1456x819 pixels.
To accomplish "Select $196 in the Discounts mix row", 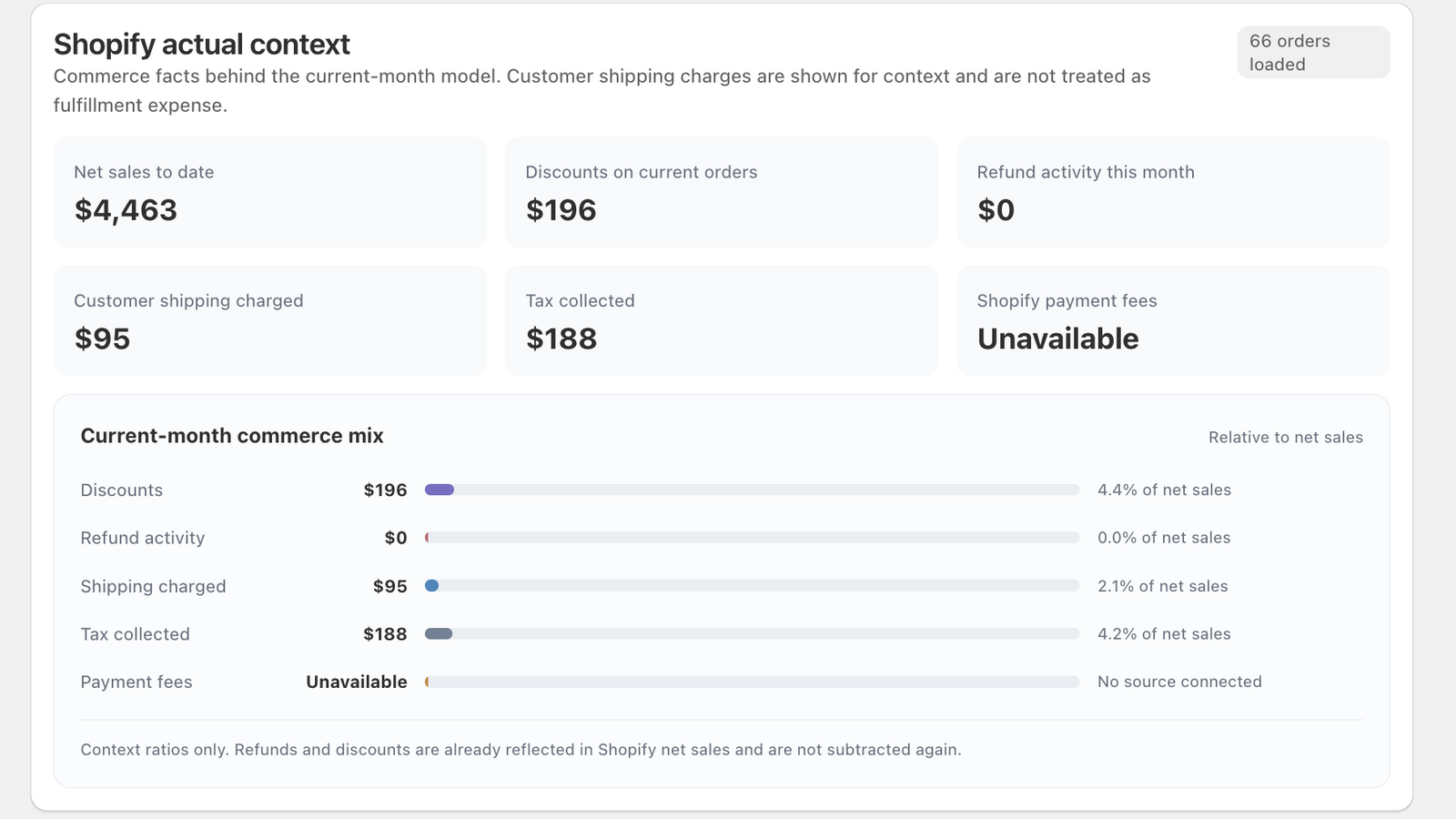I will [x=386, y=490].
